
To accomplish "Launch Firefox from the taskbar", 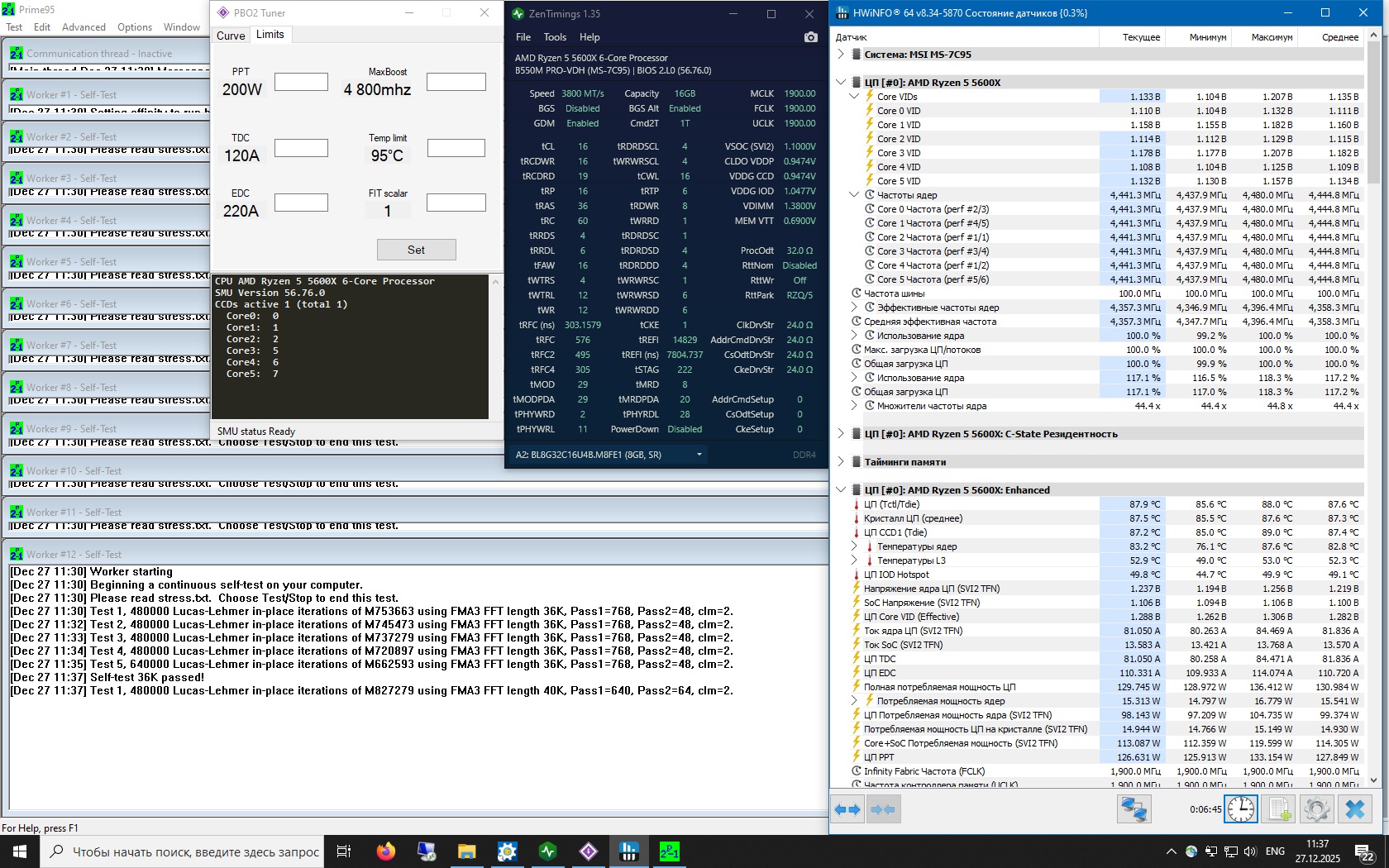I will click(385, 851).
